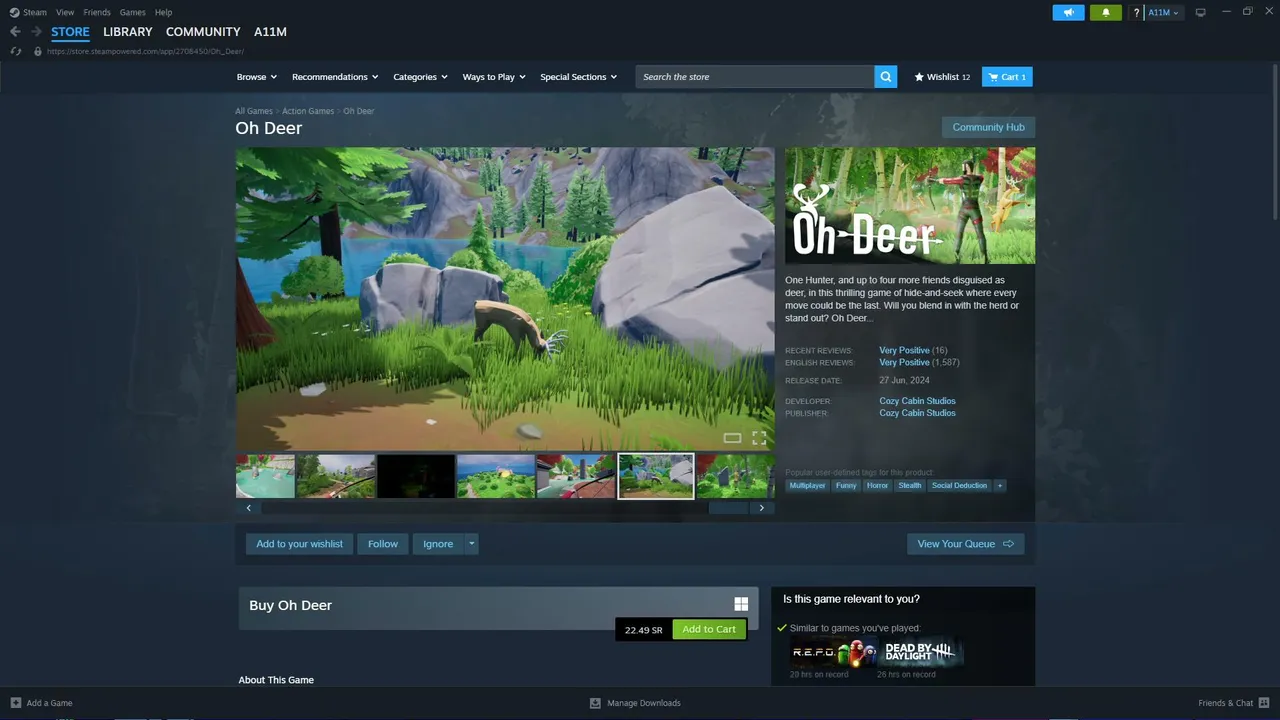Open the Games menu
Image resolution: width=1280 pixels, height=720 pixels.
(132, 12)
